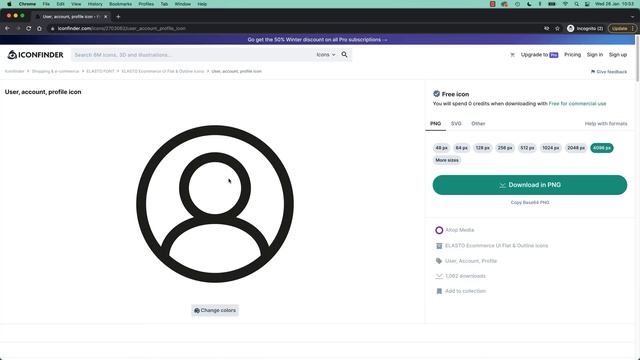Open Spotlight search in the menu bar
Viewport: 640px width, 360px height.
576,4
